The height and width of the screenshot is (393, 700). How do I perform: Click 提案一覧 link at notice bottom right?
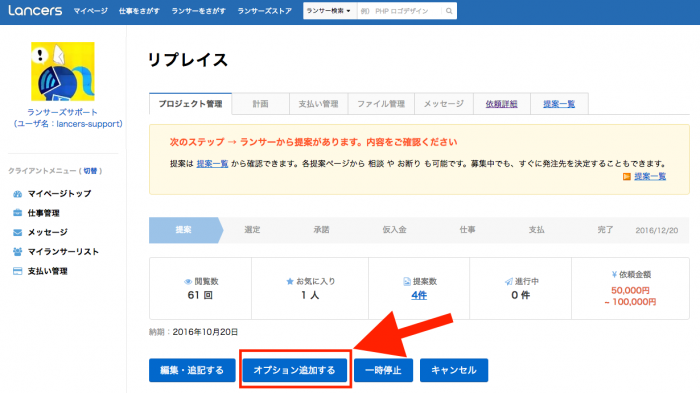tap(650, 176)
